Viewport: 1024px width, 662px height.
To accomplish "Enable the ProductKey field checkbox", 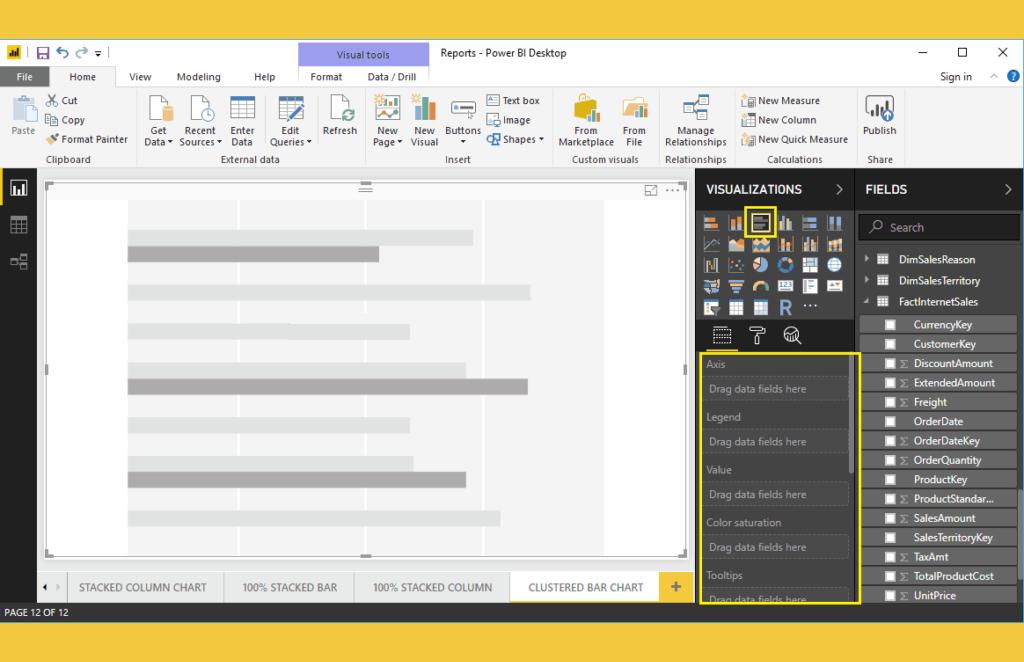I will [x=890, y=480].
